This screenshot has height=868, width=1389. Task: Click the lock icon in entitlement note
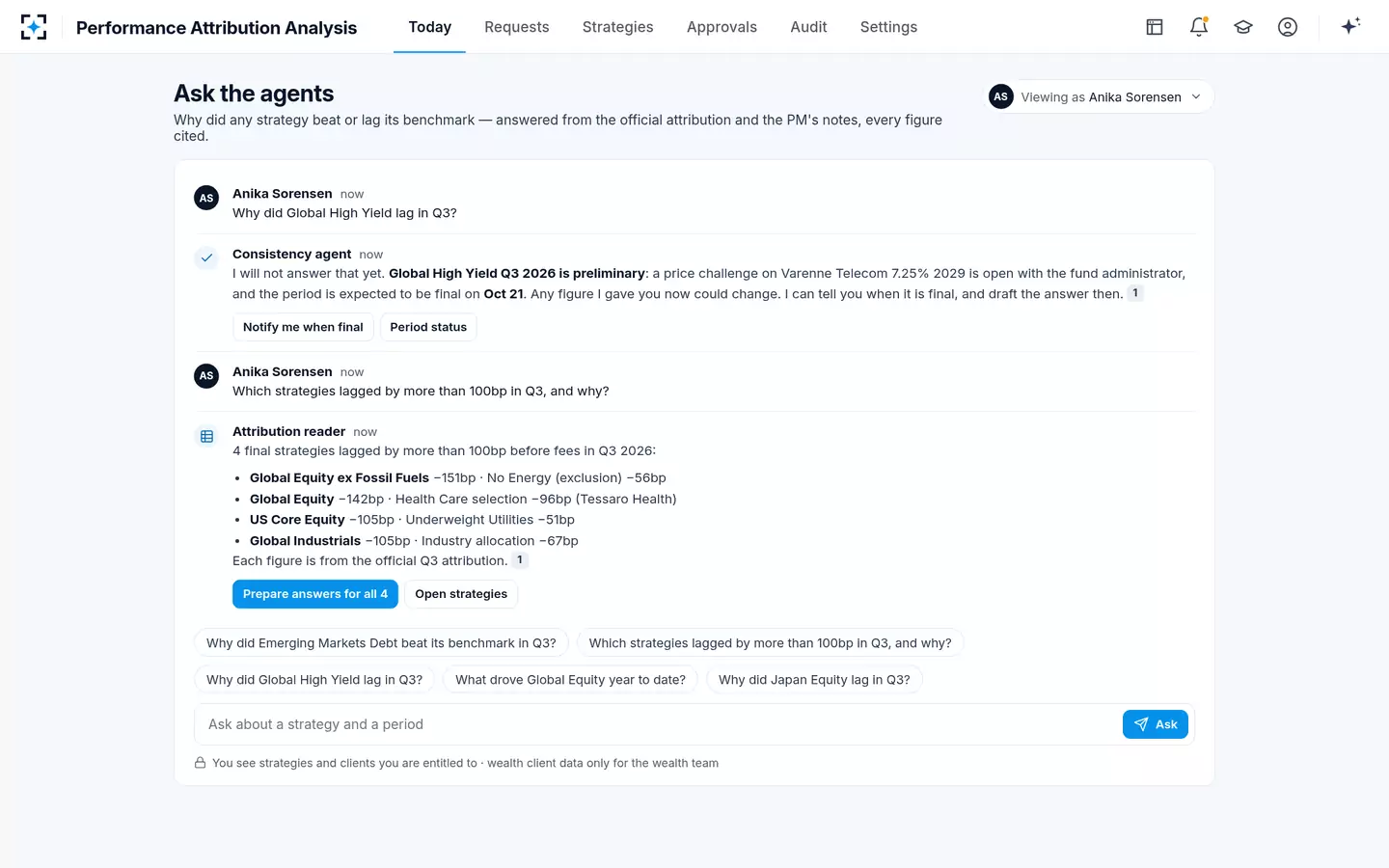pyautogui.click(x=200, y=763)
